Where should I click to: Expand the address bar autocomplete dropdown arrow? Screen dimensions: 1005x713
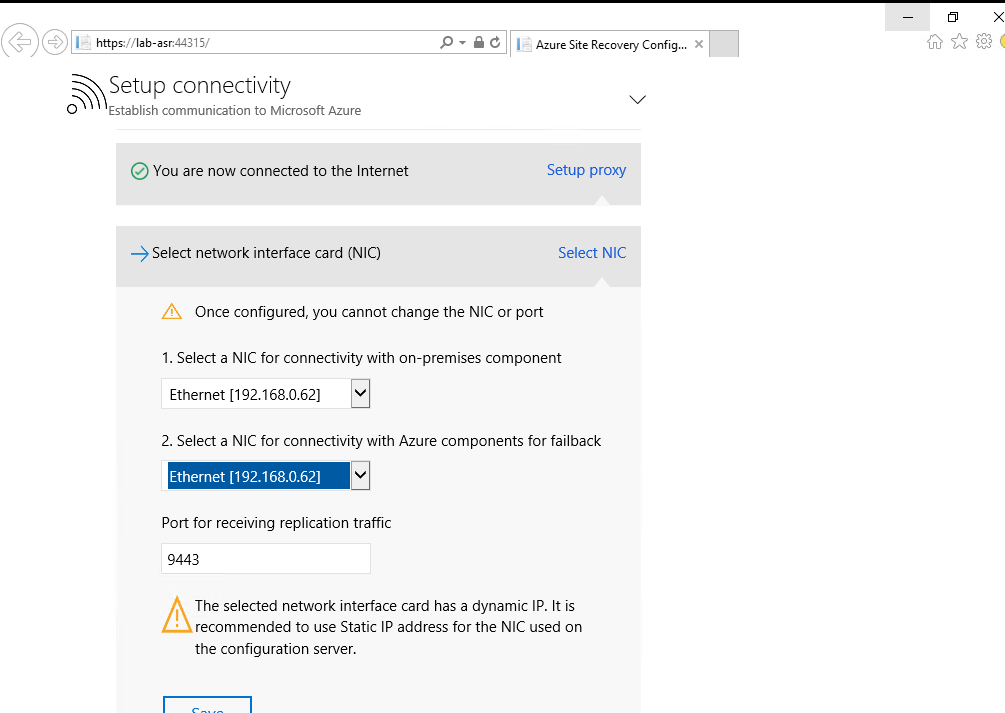click(462, 43)
